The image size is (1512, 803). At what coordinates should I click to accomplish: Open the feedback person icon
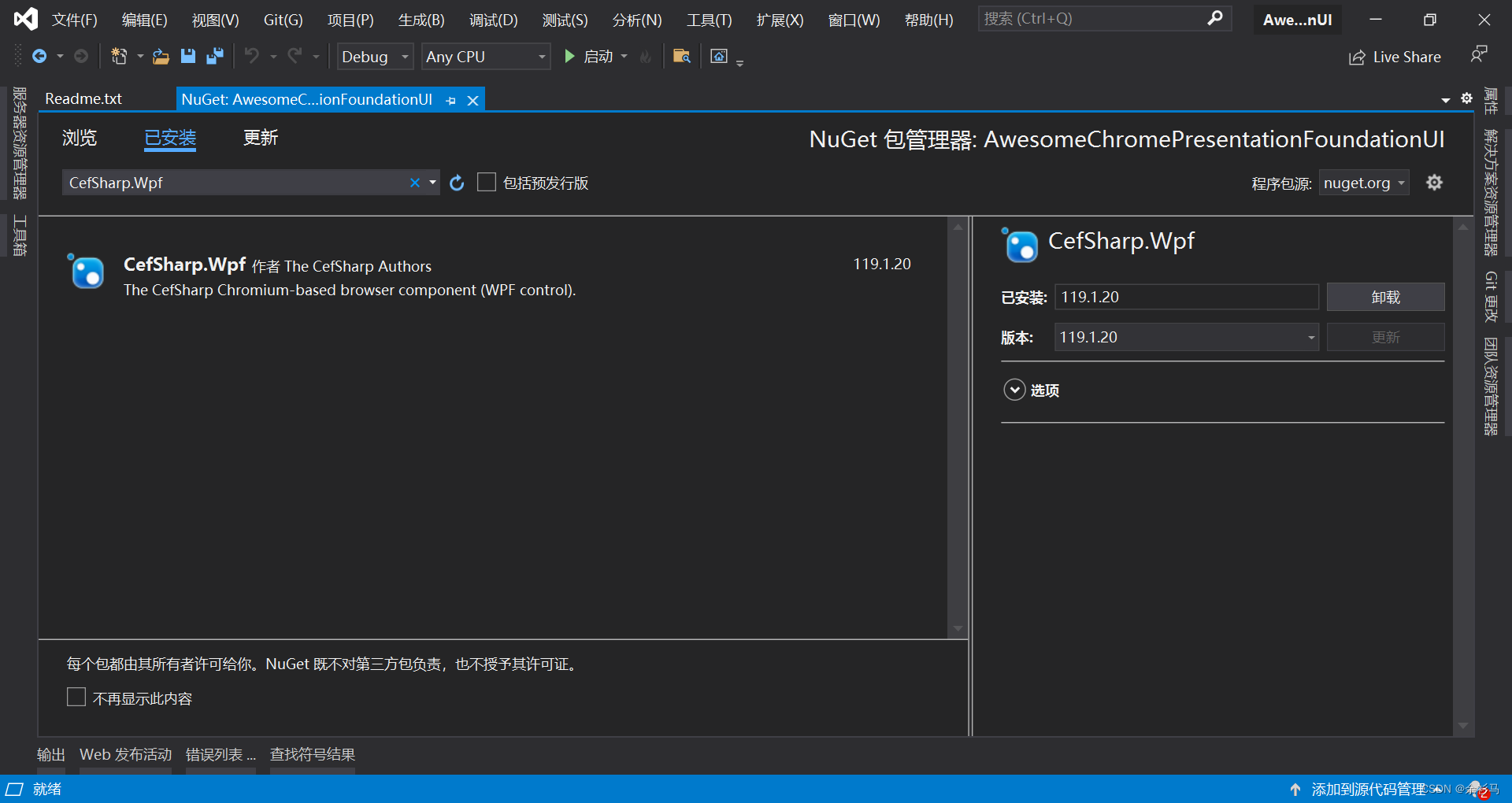coord(1478,54)
